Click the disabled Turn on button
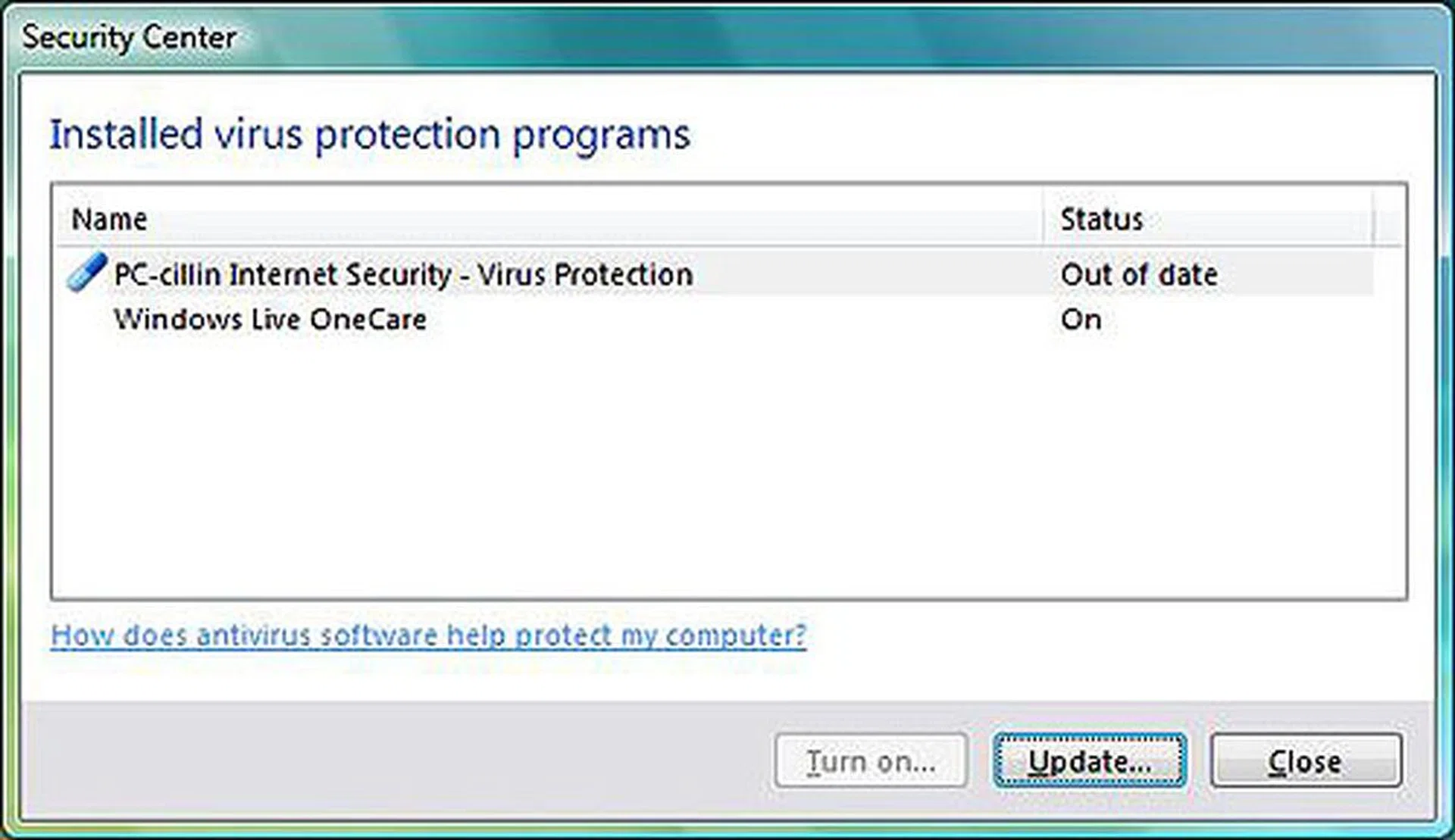The image size is (1455, 840). pyautogui.click(x=870, y=760)
